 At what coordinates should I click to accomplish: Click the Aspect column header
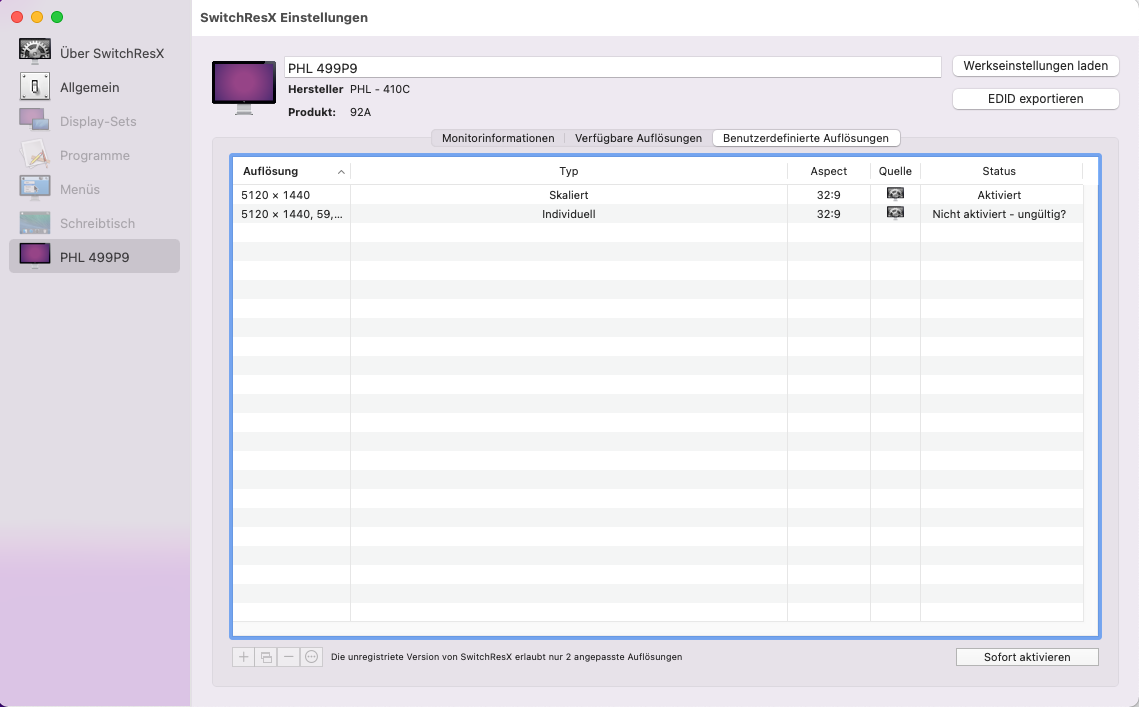(829, 171)
